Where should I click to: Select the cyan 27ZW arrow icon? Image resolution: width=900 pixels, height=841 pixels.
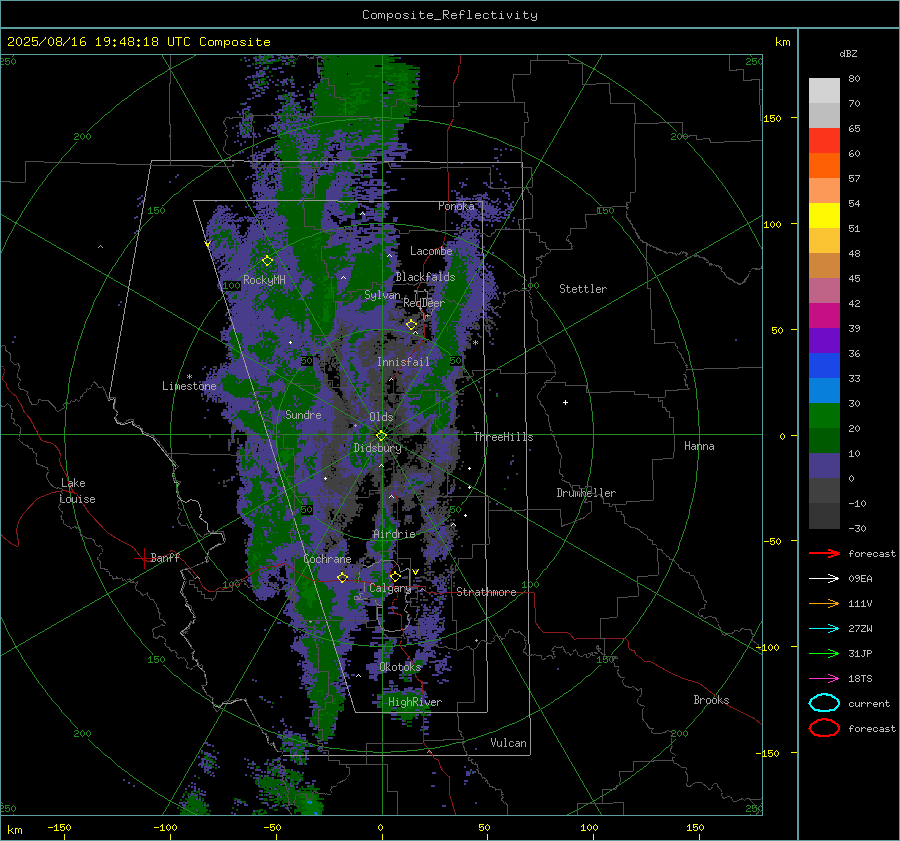(824, 628)
